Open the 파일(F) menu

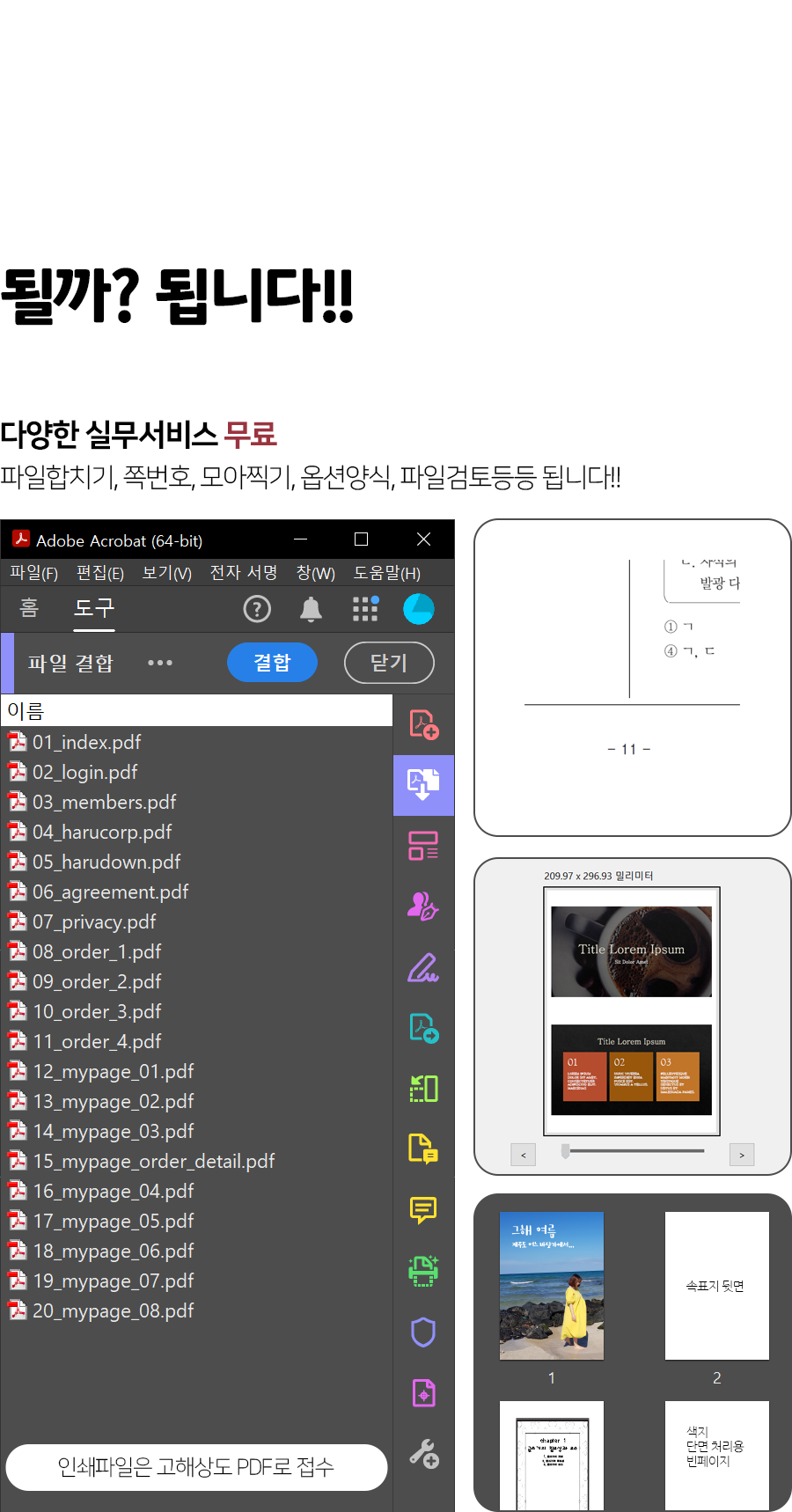pyautogui.click(x=33, y=573)
